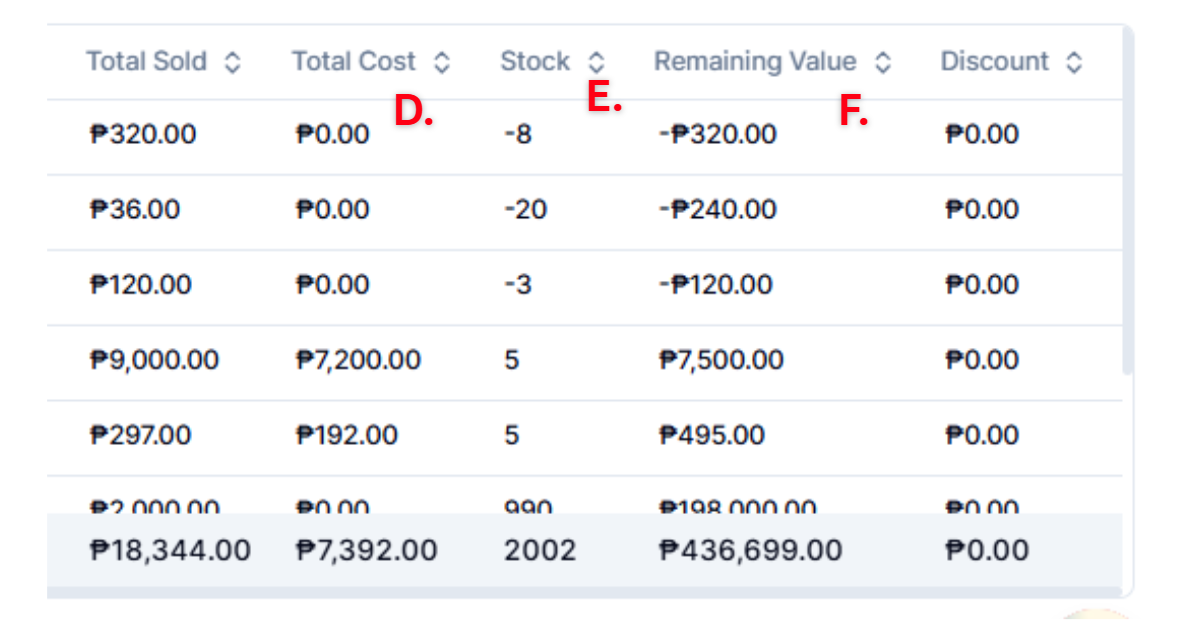Click the ₱7,200.00 Total Cost cell
The width and height of the screenshot is (1189, 624).
[359, 360]
